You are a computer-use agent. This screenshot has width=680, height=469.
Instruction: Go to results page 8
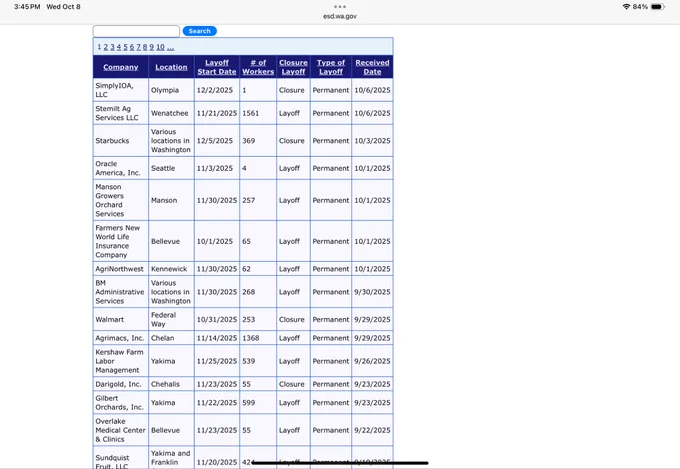[145, 47]
